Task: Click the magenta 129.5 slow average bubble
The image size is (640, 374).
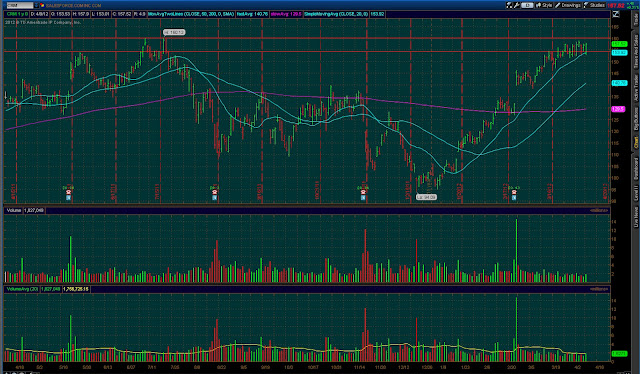Action: [x=618, y=109]
